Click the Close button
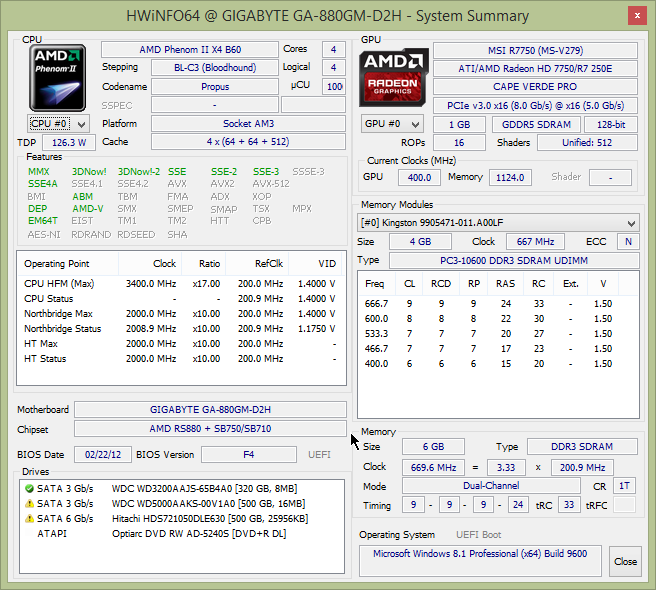 625,562
